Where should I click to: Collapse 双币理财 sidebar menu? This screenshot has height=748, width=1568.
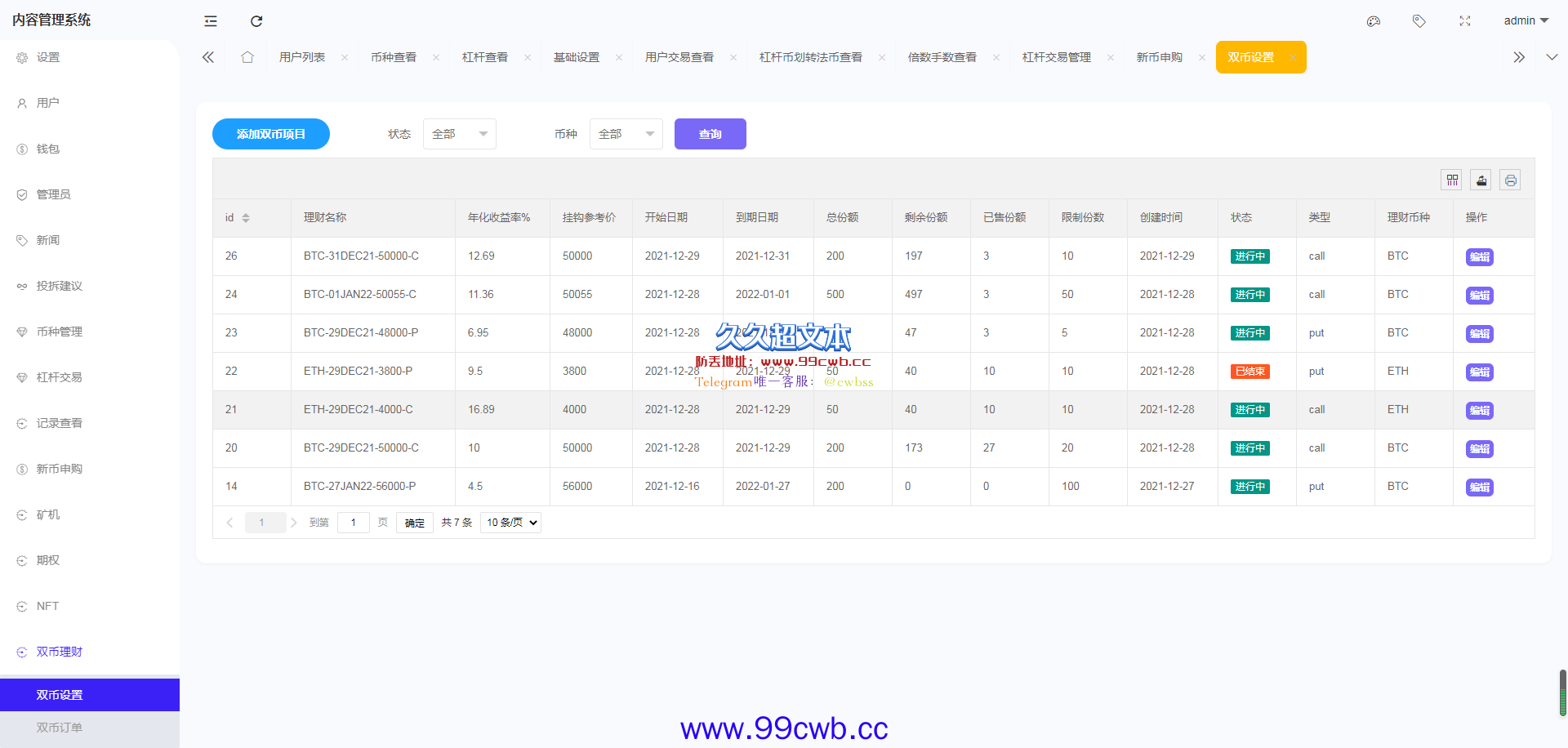click(x=90, y=652)
